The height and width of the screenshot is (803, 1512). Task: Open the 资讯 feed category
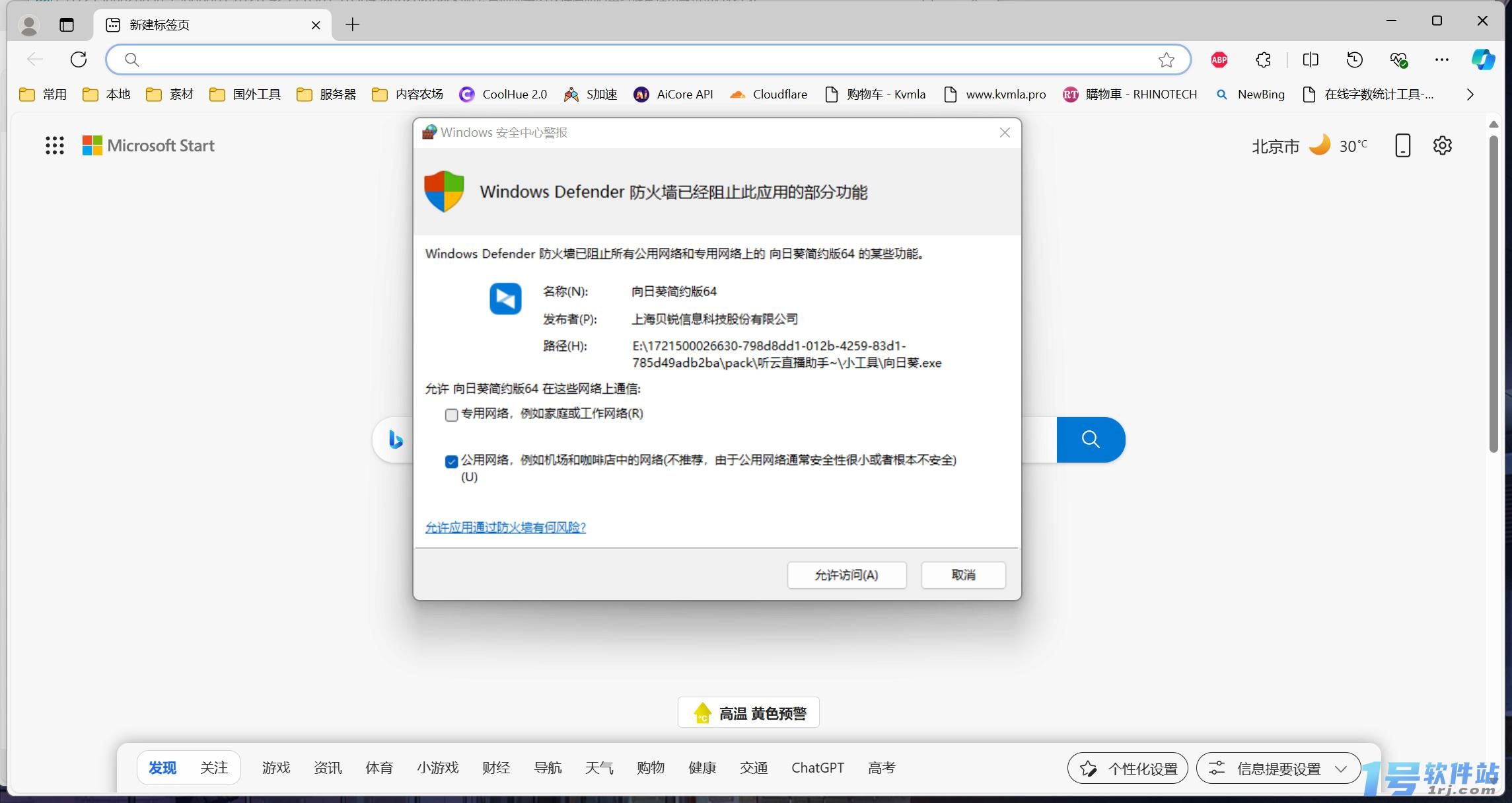coord(328,768)
